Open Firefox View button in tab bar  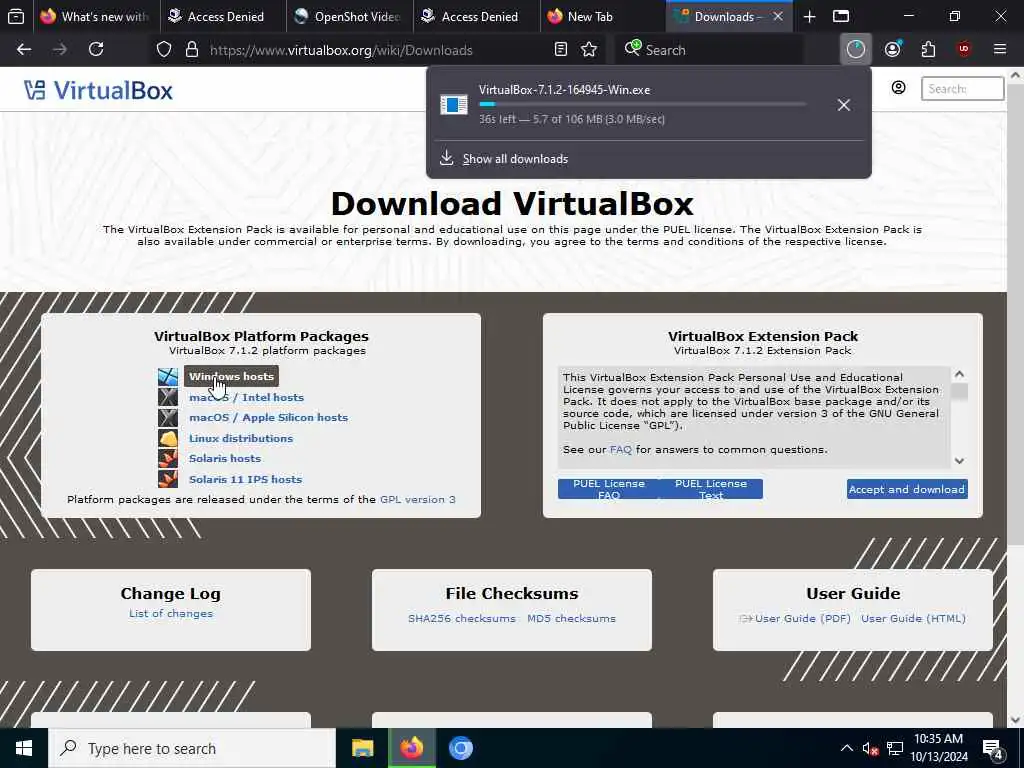click(16, 16)
